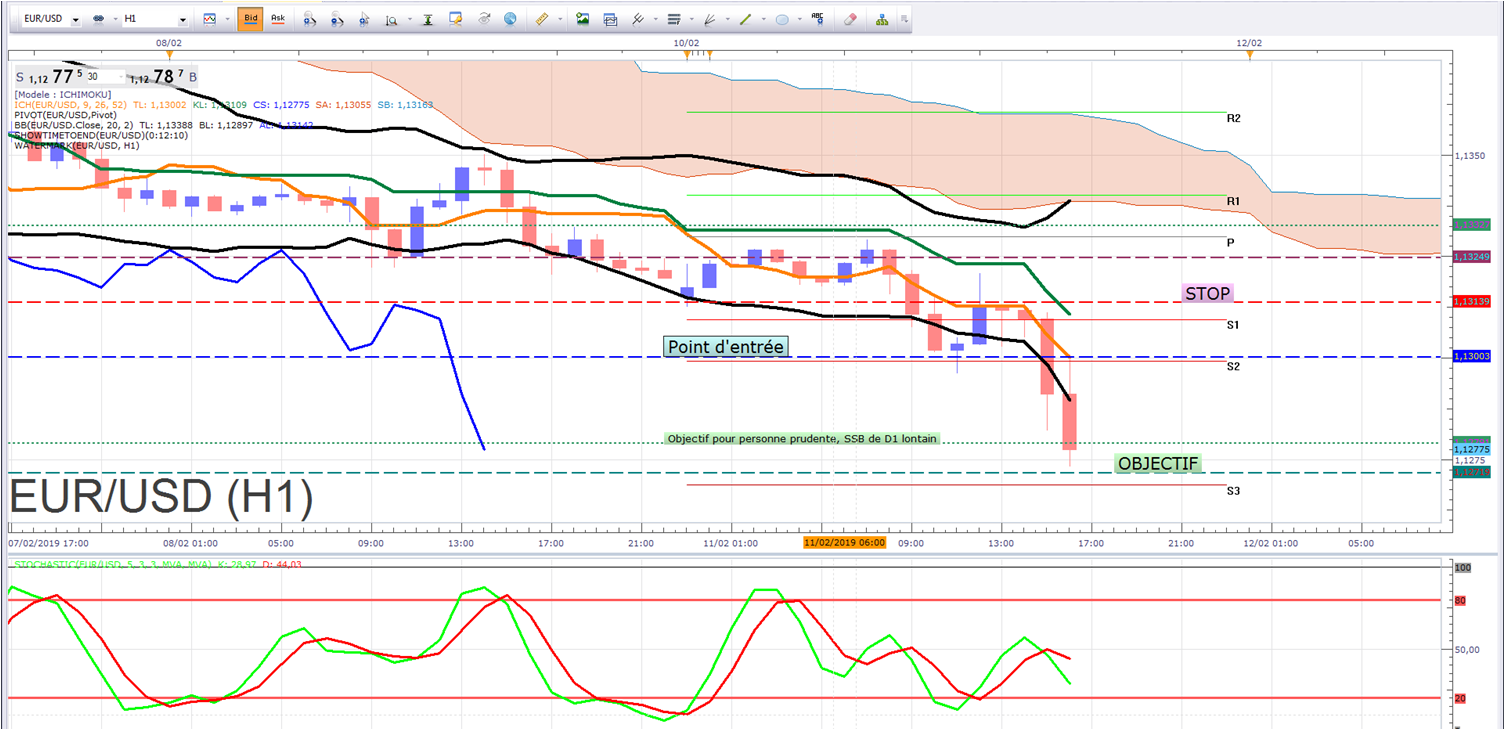This screenshot has height=730, width=1505.
Task: Click the zoom in magnifier icon
Action: click(310, 19)
